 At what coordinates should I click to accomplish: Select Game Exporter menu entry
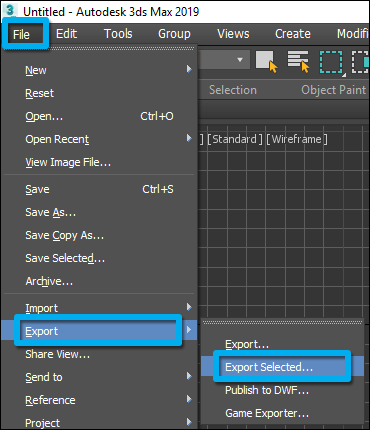tap(267, 413)
